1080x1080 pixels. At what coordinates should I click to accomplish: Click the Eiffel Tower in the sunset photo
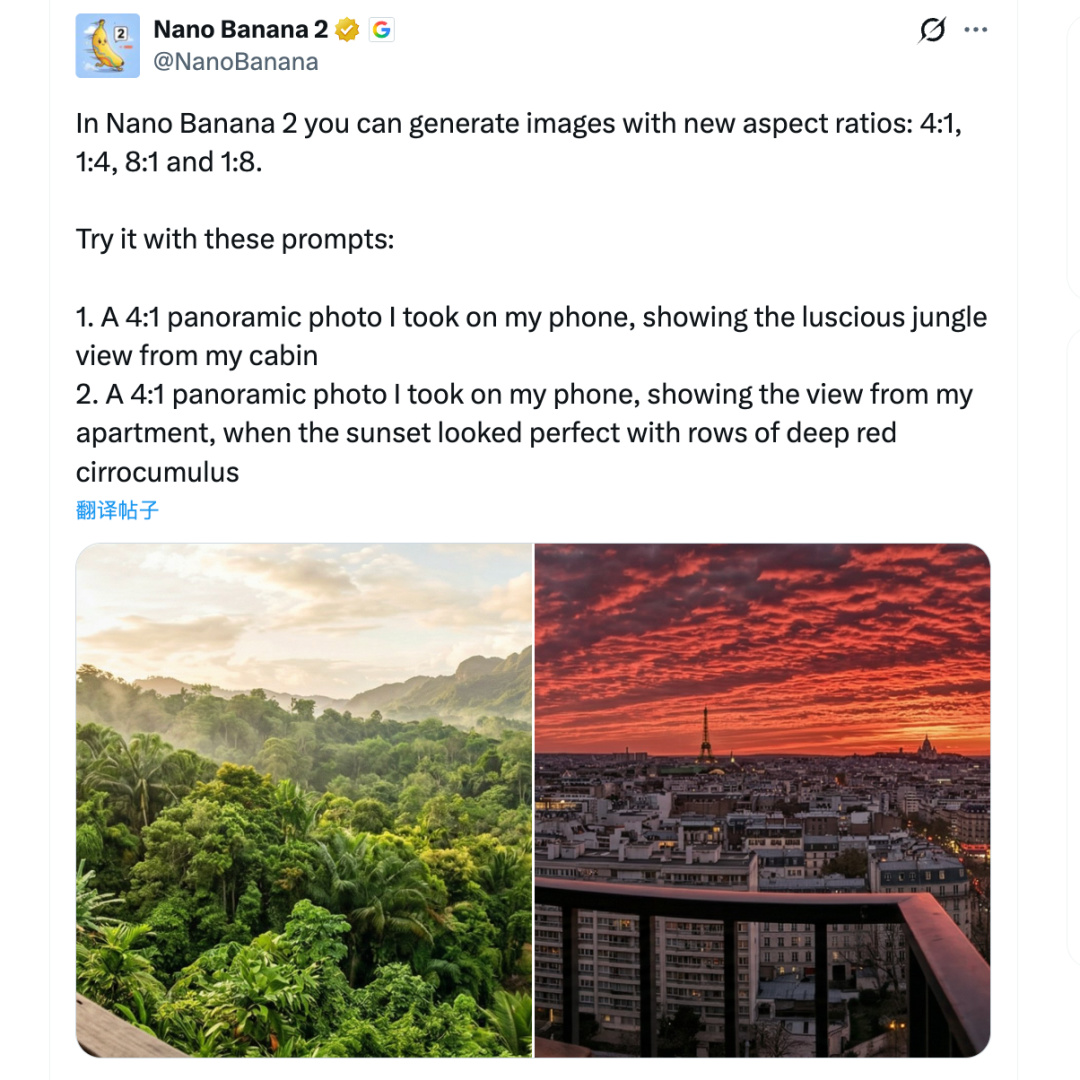click(706, 734)
